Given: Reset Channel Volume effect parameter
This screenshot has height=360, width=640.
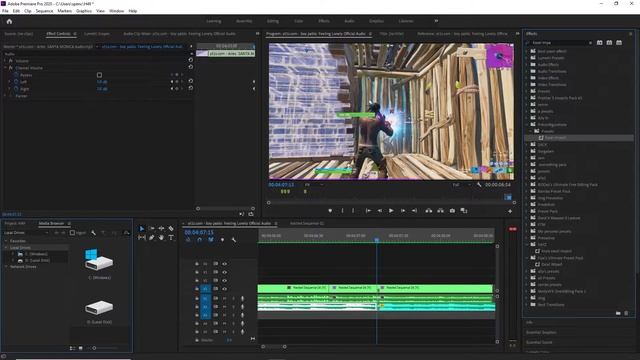Looking at the screenshot, I should [191, 67].
